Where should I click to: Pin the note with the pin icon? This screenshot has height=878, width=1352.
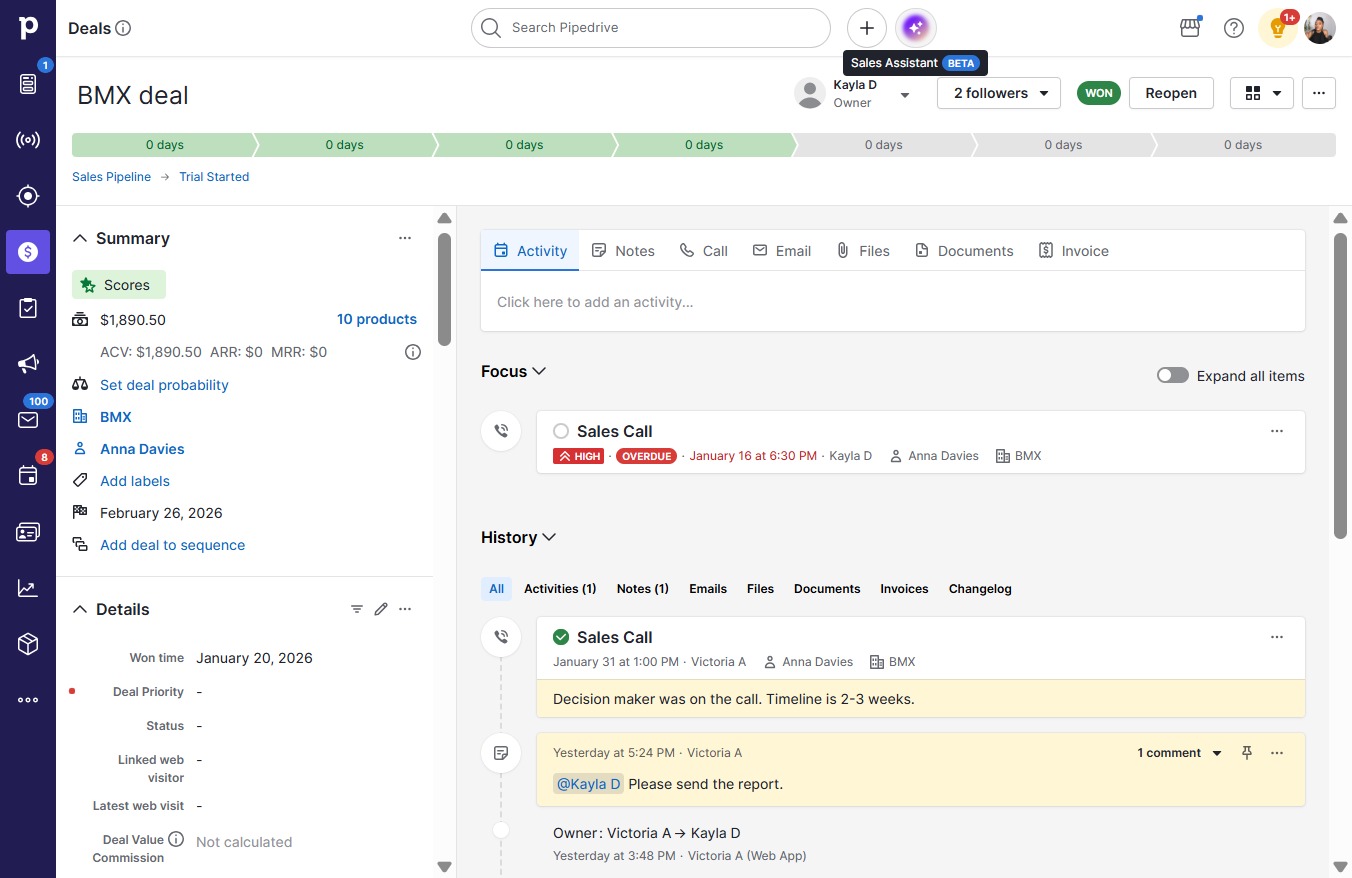click(x=1247, y=753)
